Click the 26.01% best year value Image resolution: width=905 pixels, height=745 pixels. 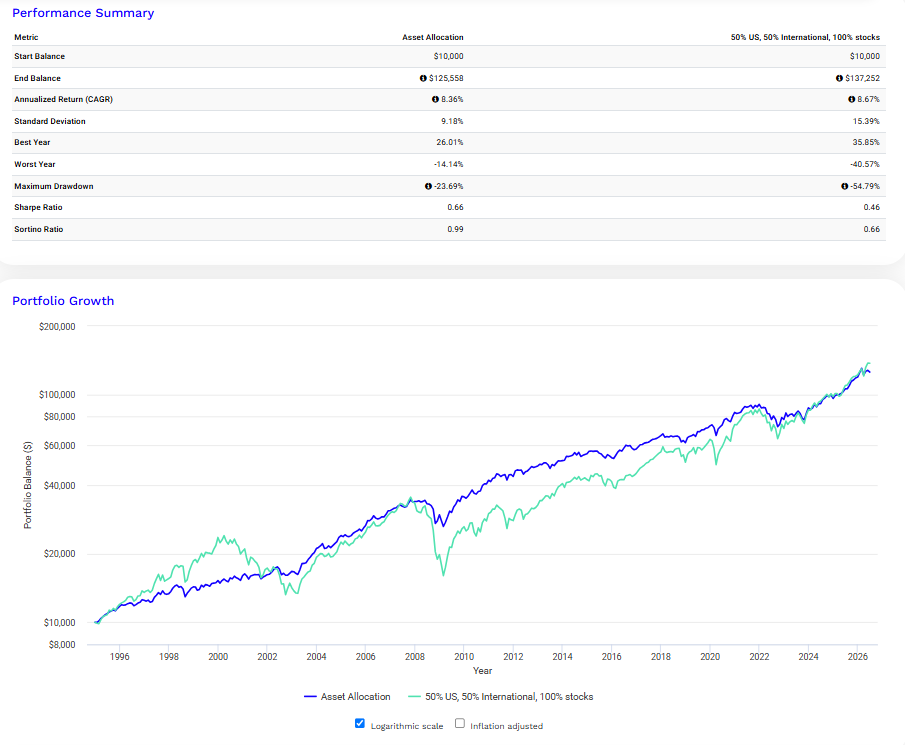[450, 143]
